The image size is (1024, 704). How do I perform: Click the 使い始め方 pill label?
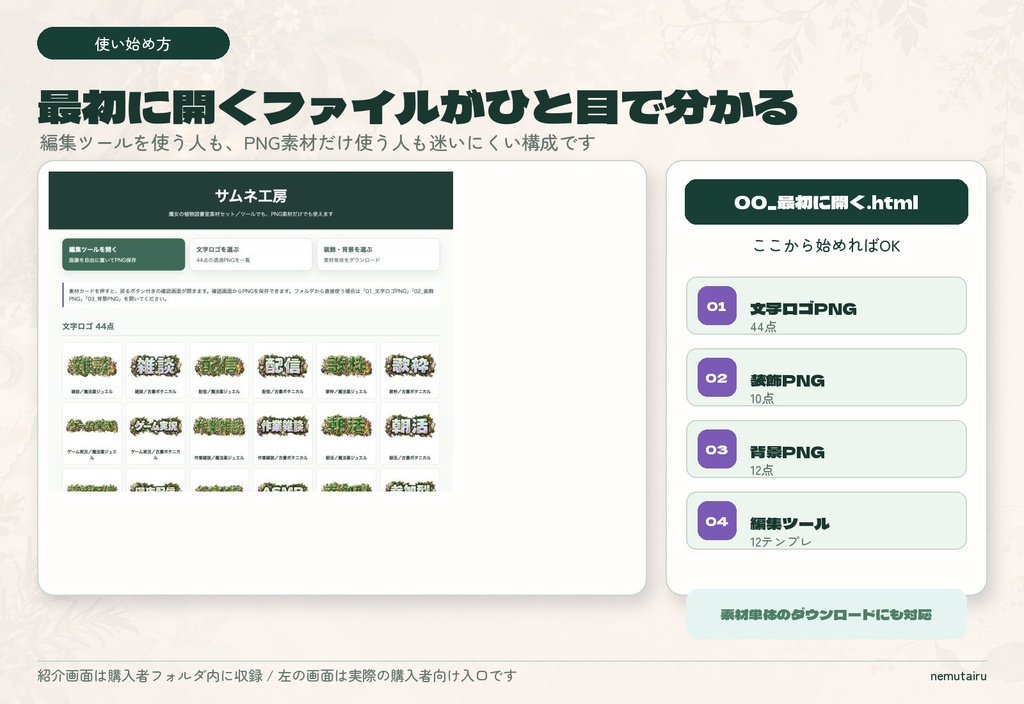[x=133, y=44]
